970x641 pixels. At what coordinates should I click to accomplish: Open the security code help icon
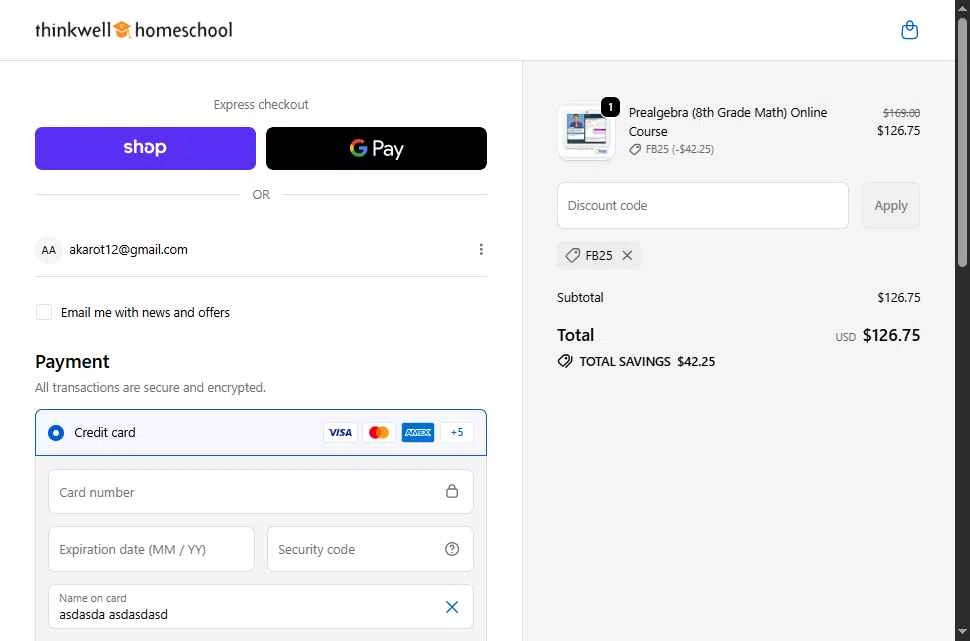[x=452, y=549]
